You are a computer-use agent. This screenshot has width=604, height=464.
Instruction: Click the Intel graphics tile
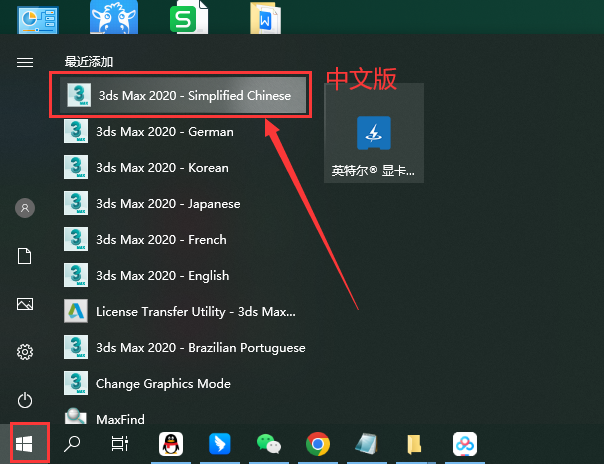[x=373, y=146]
